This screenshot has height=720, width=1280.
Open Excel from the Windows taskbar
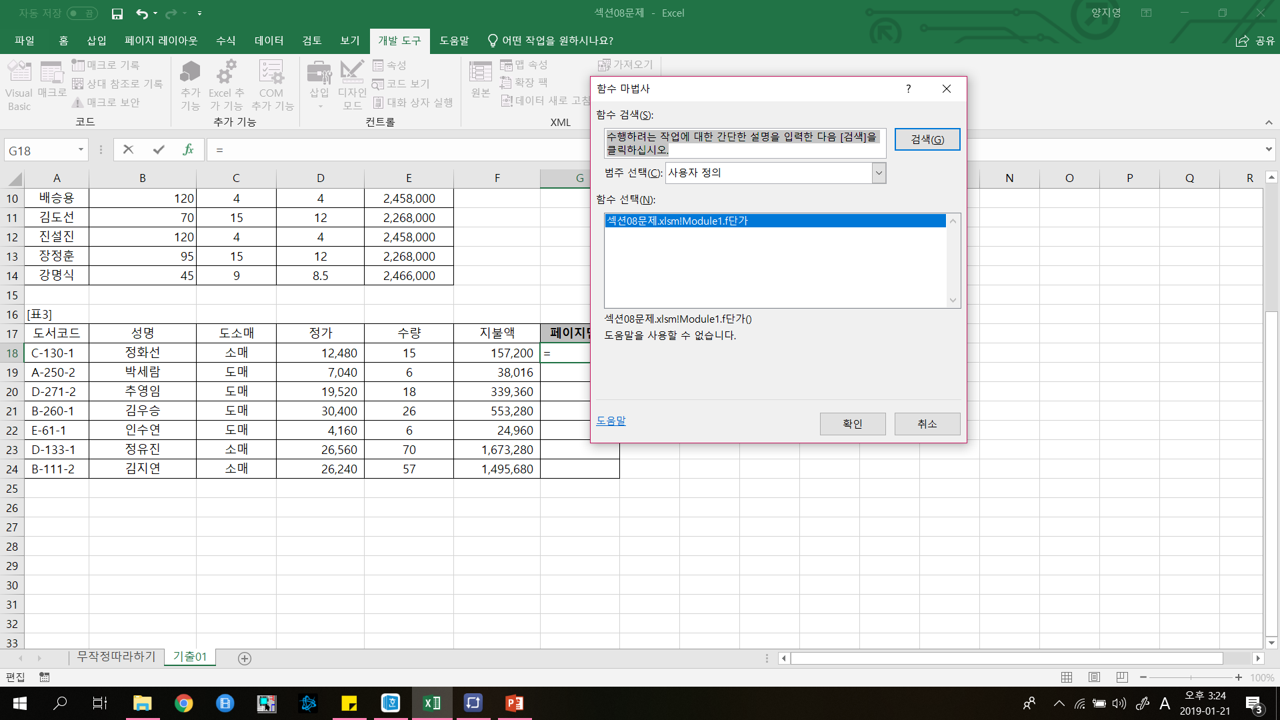[431, 703]
